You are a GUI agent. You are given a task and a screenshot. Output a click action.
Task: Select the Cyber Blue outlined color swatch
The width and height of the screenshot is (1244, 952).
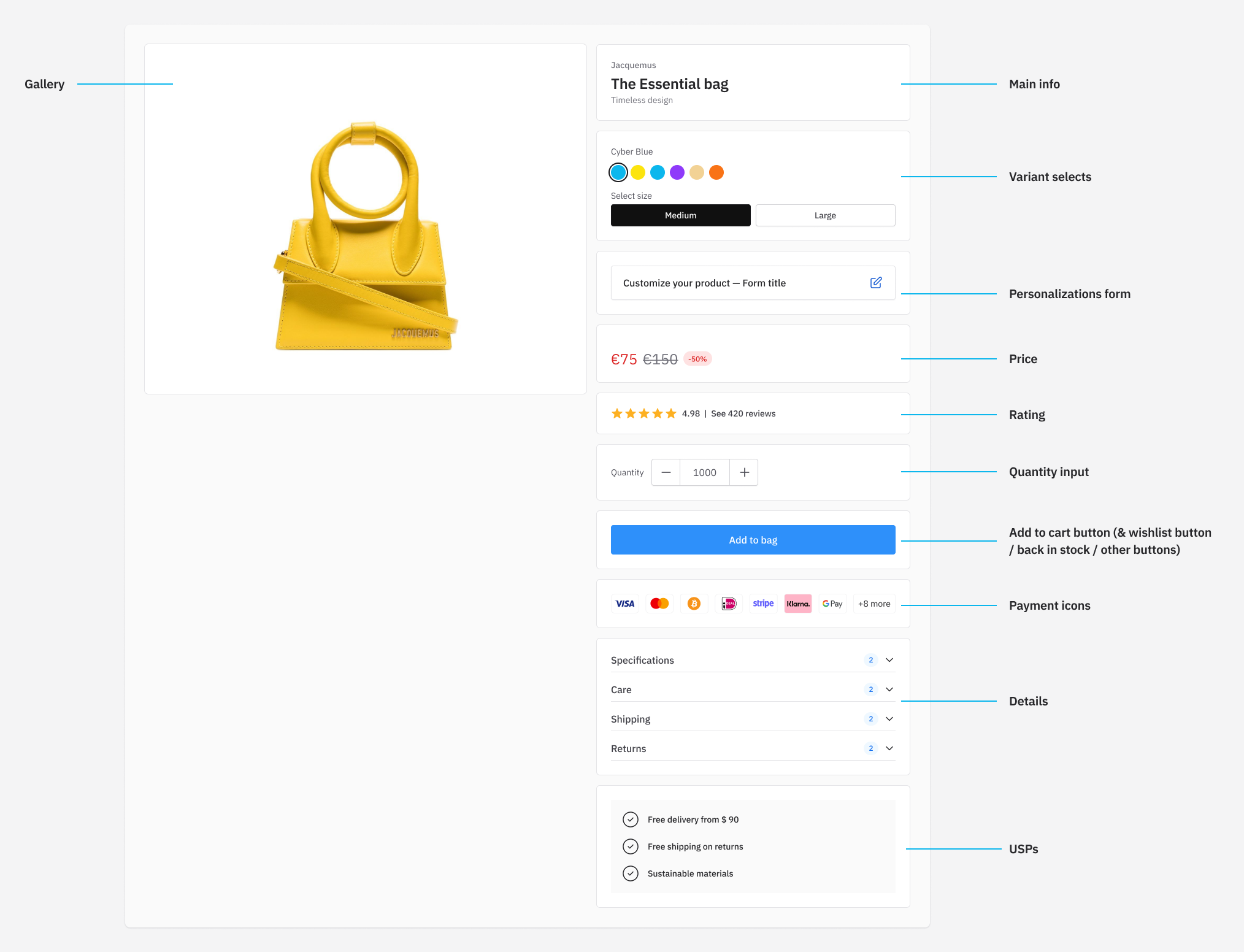pyautogui.click(x=618, y=172)
